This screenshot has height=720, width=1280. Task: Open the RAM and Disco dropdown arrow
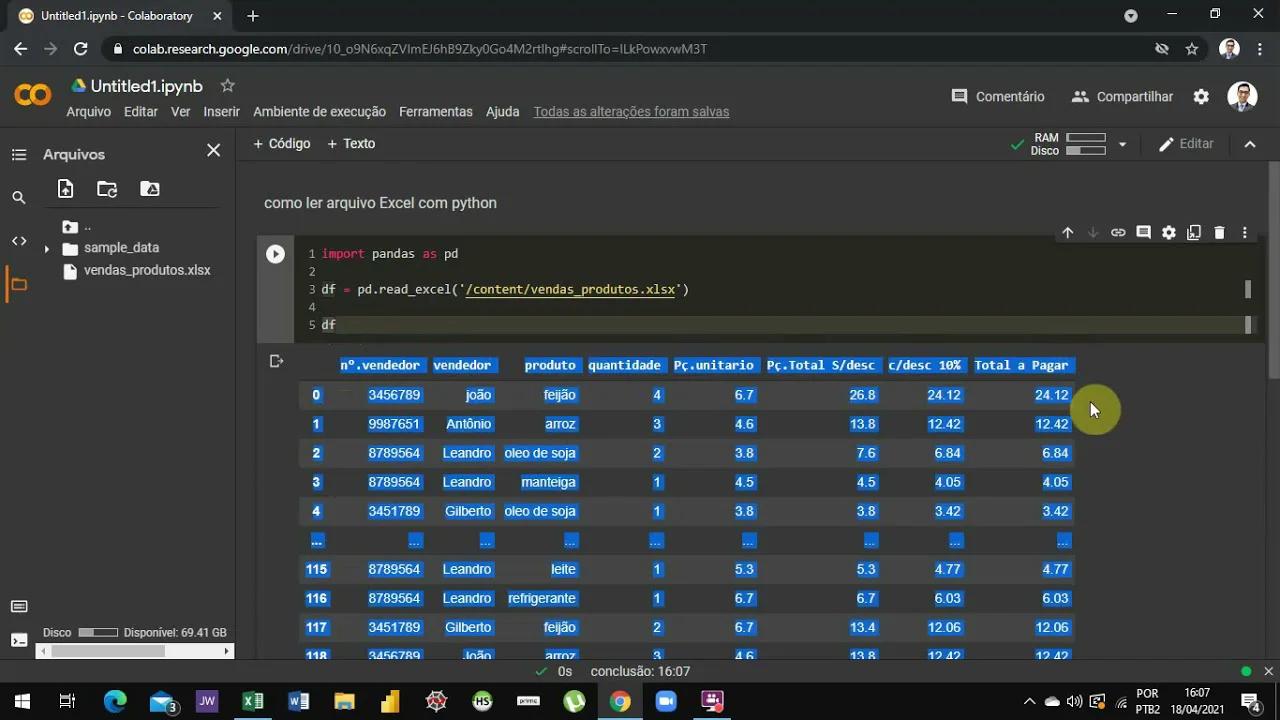point(1122,144)
